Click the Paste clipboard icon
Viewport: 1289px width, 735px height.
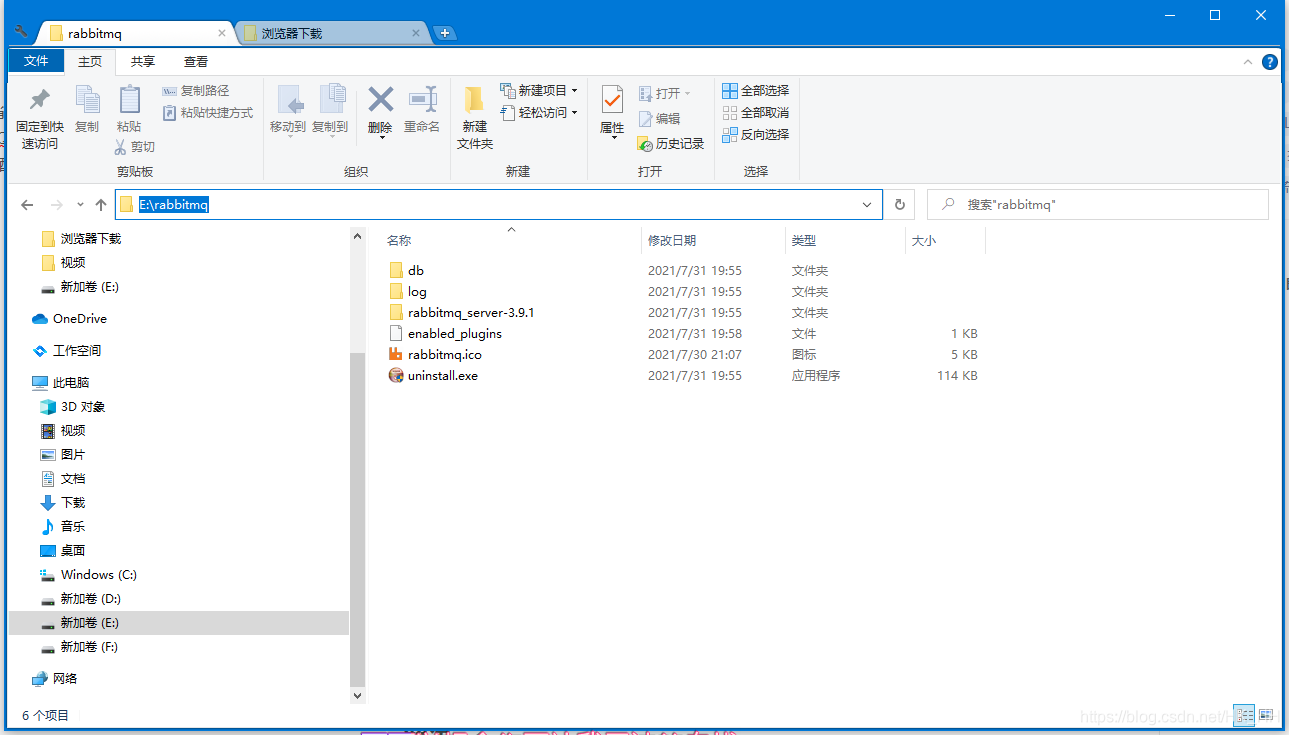click(129, 100)
